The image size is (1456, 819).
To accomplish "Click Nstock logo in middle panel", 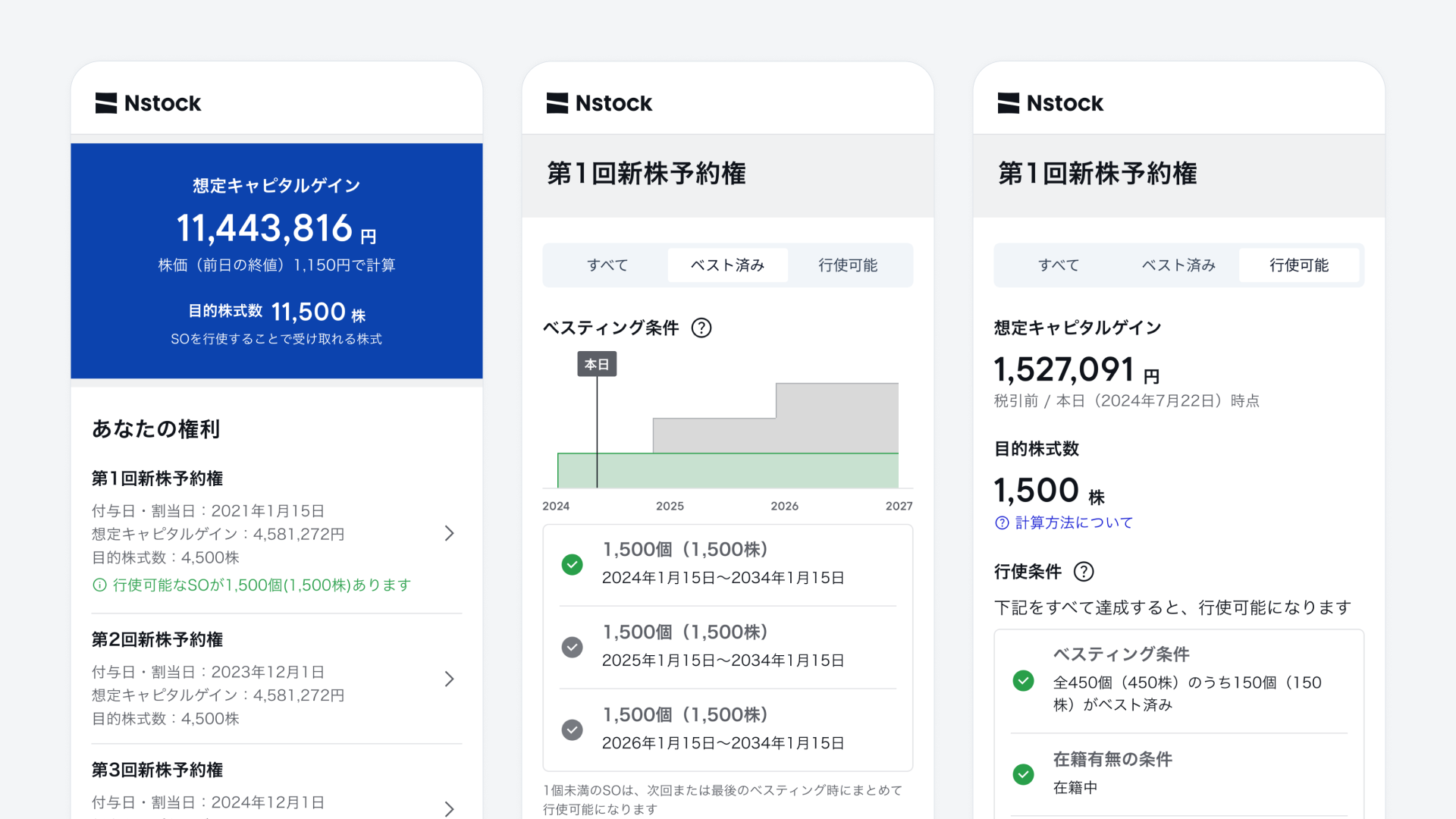I will tap(599, 103).
